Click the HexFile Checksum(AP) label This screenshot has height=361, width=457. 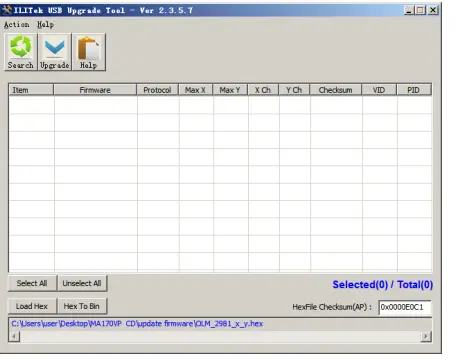point(332,307)
